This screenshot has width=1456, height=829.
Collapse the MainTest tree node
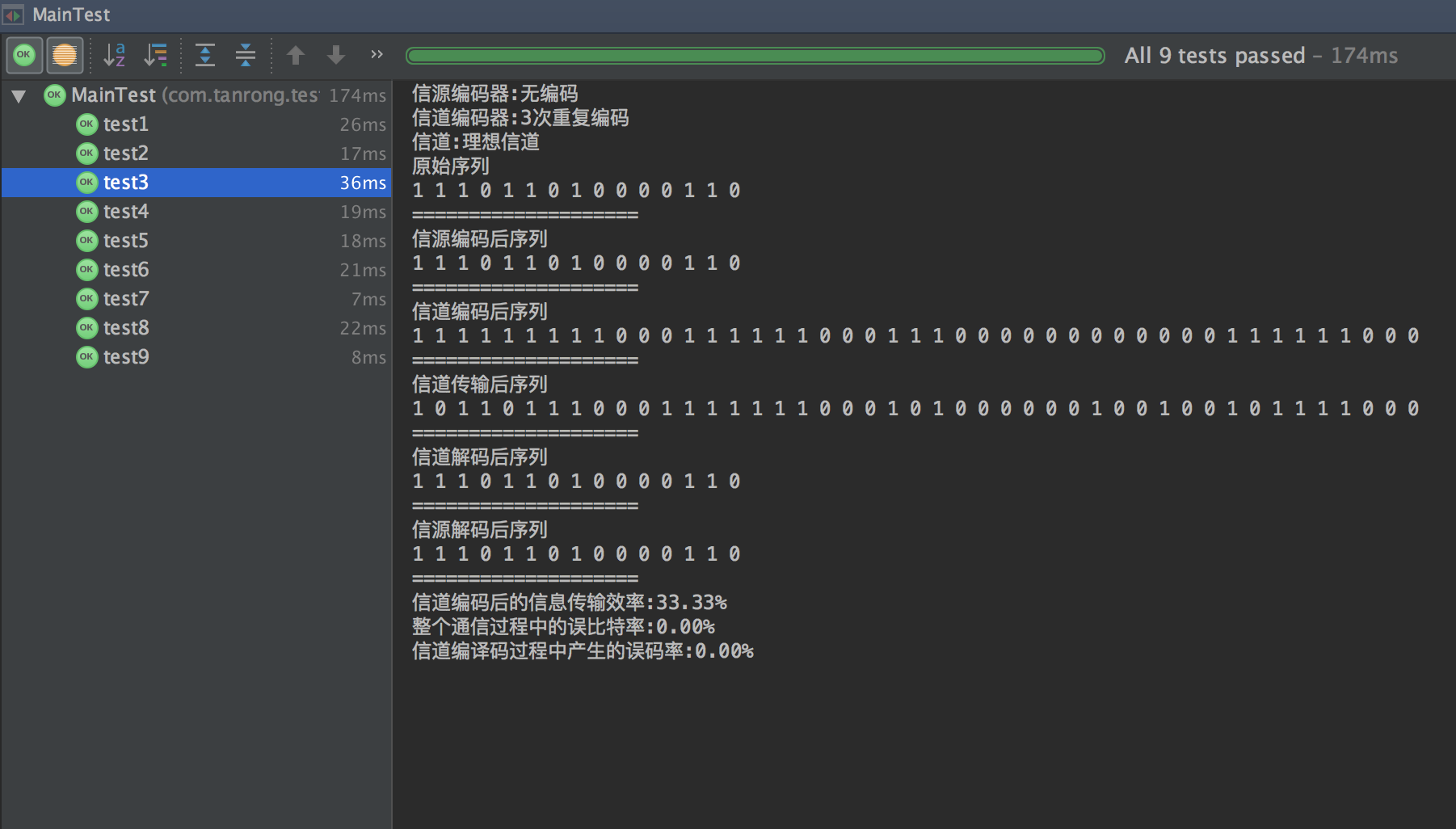pos(19,96)
